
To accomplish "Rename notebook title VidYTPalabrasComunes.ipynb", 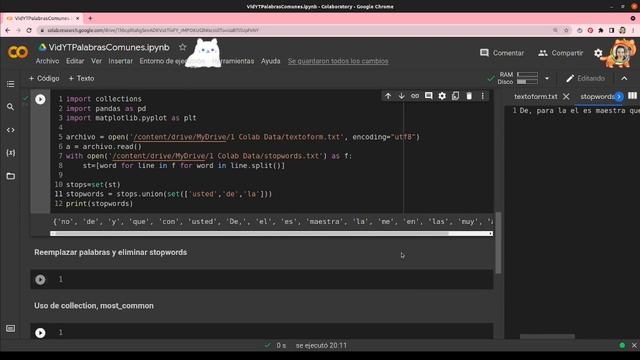I will (x=109, y=47).
